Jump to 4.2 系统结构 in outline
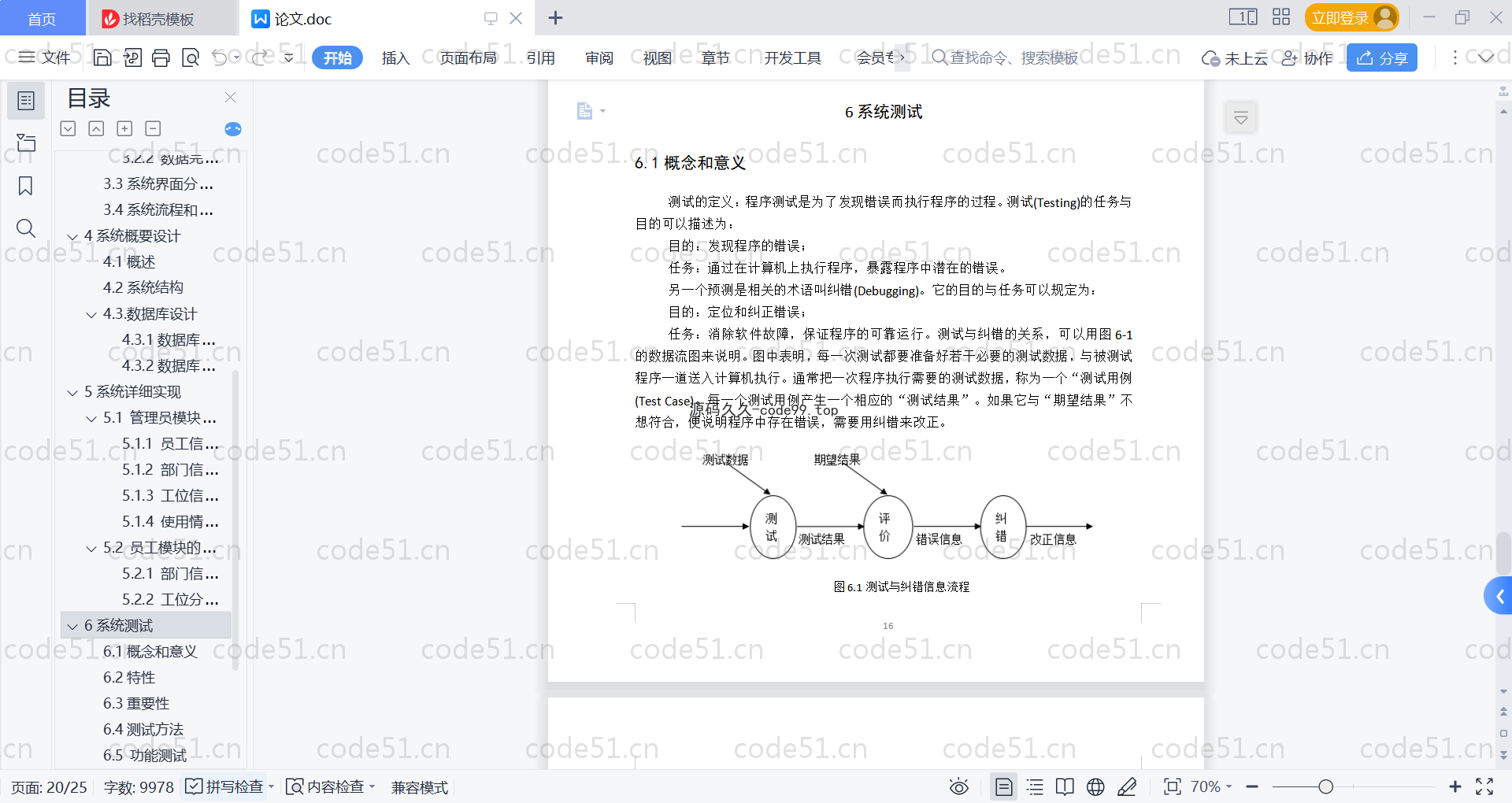 click(x=143, y=288)
